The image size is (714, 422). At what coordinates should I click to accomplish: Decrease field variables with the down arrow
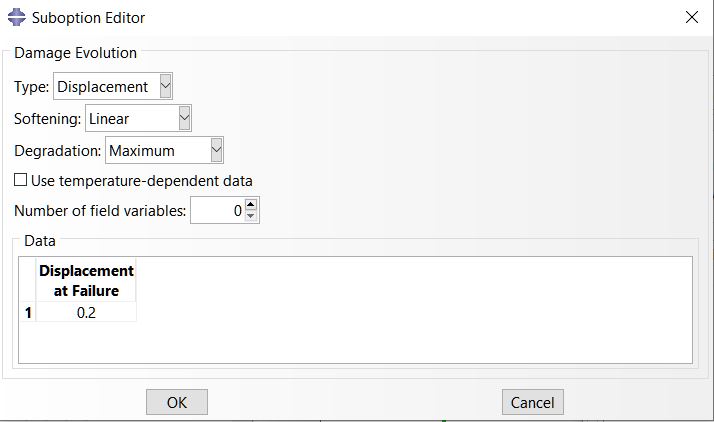pyautogui.click(x=251, y=217)
